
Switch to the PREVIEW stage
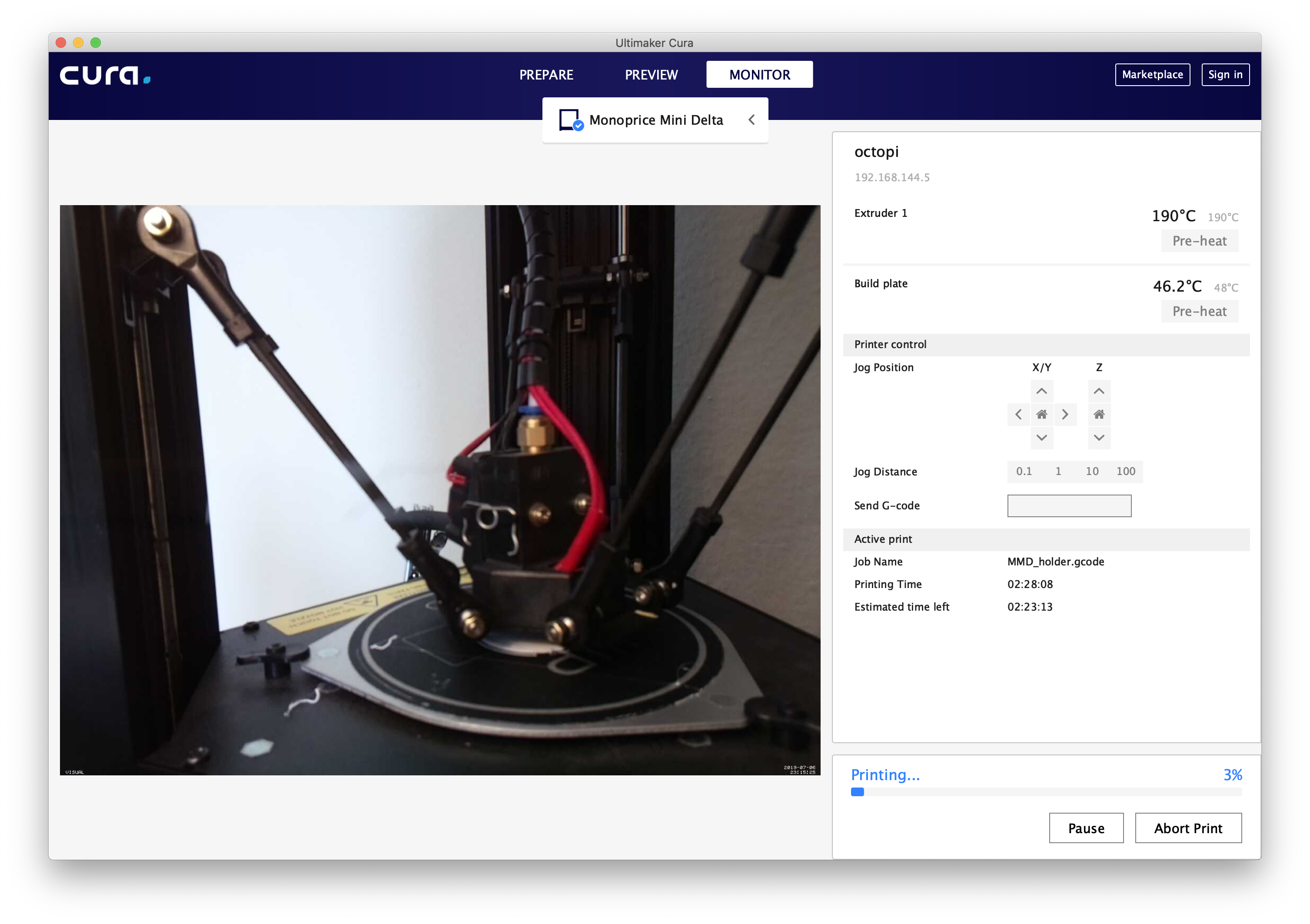(651, 75)
